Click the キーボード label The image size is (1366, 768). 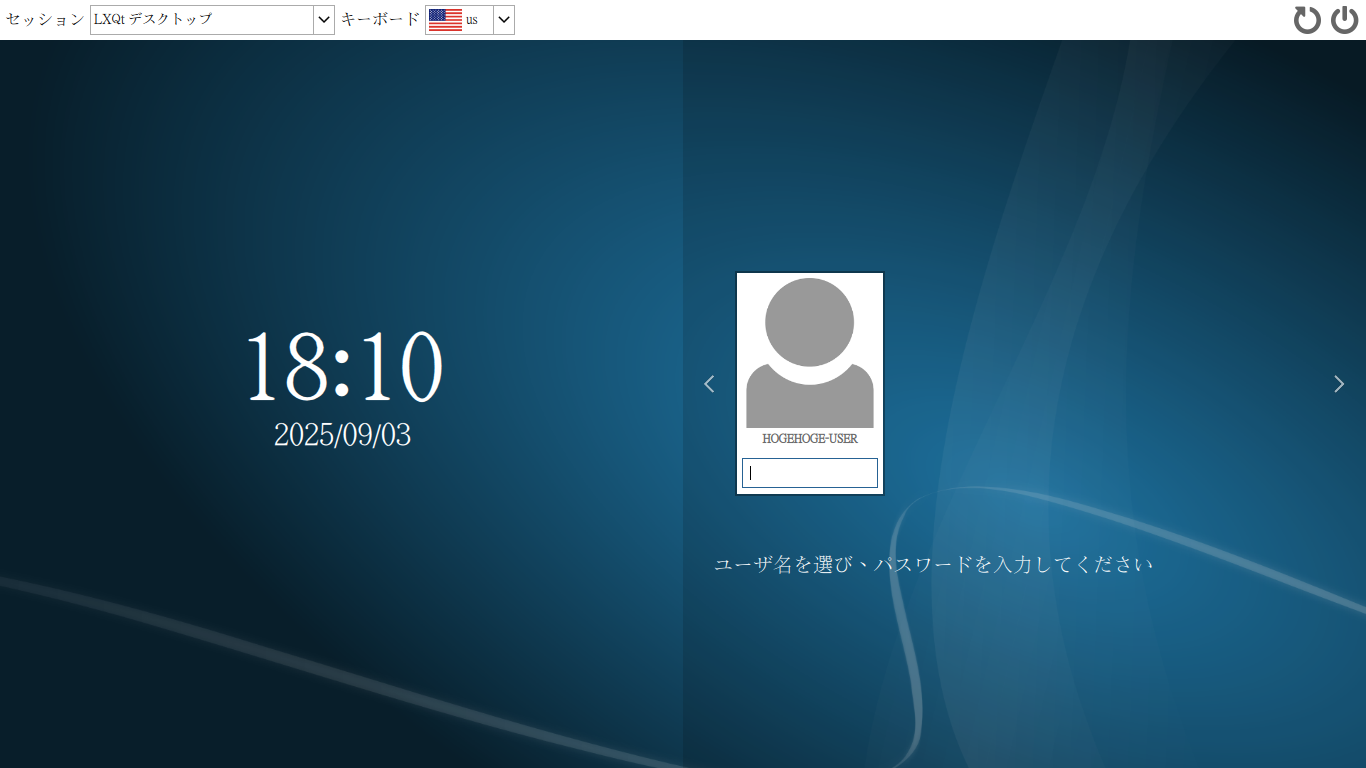(x=381, y=20)
